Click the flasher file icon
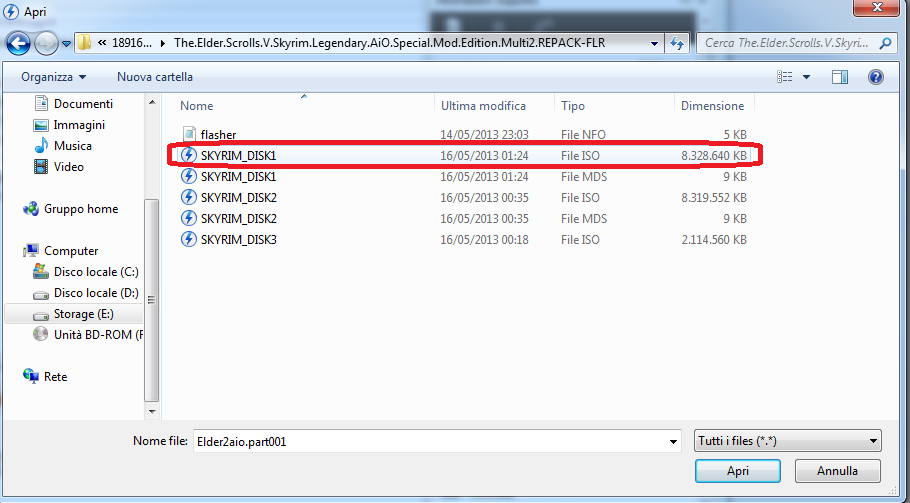Viewport: 910px width, 503px height. click(189, 134)
